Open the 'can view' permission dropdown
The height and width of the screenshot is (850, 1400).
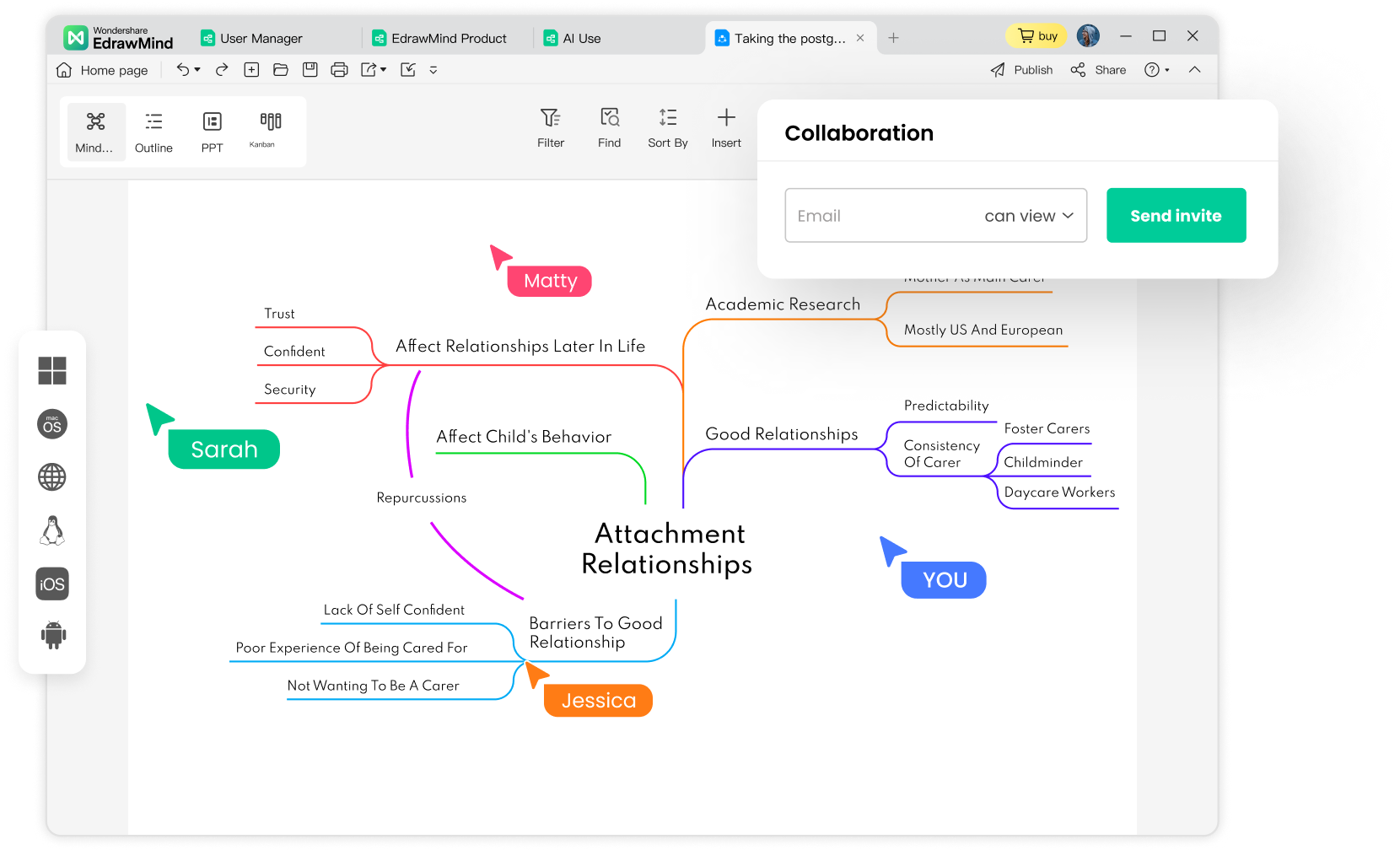tap(1028, 215)
